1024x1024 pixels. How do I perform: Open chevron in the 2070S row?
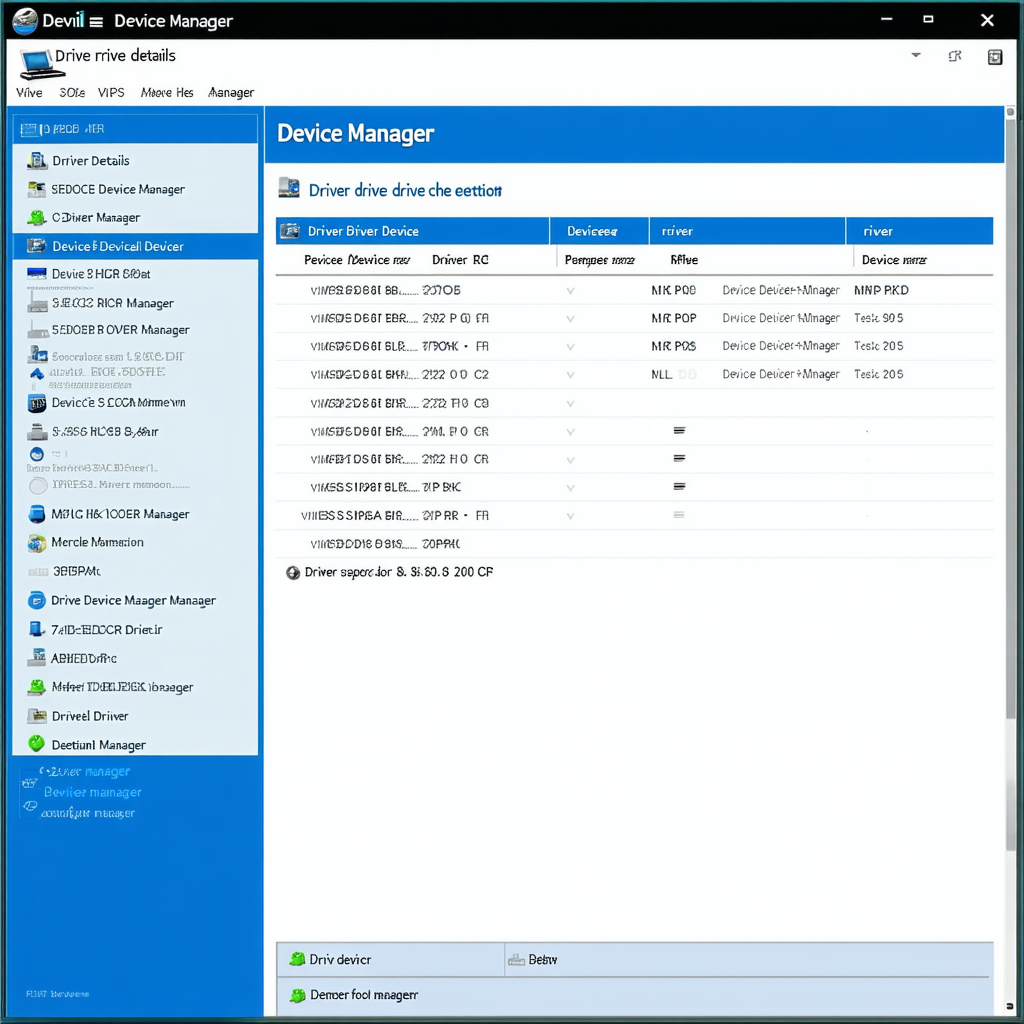pos(570,291)
